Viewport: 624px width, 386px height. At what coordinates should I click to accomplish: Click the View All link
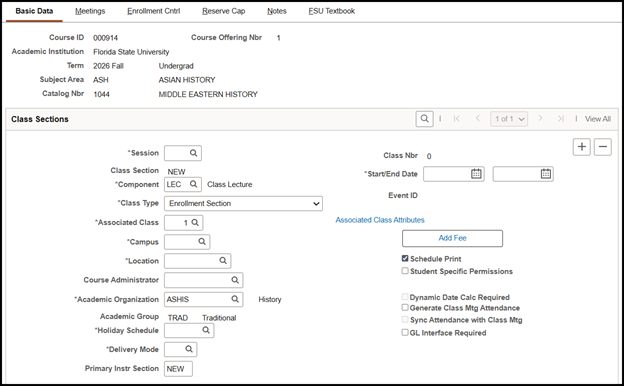[x=598, y=119]
